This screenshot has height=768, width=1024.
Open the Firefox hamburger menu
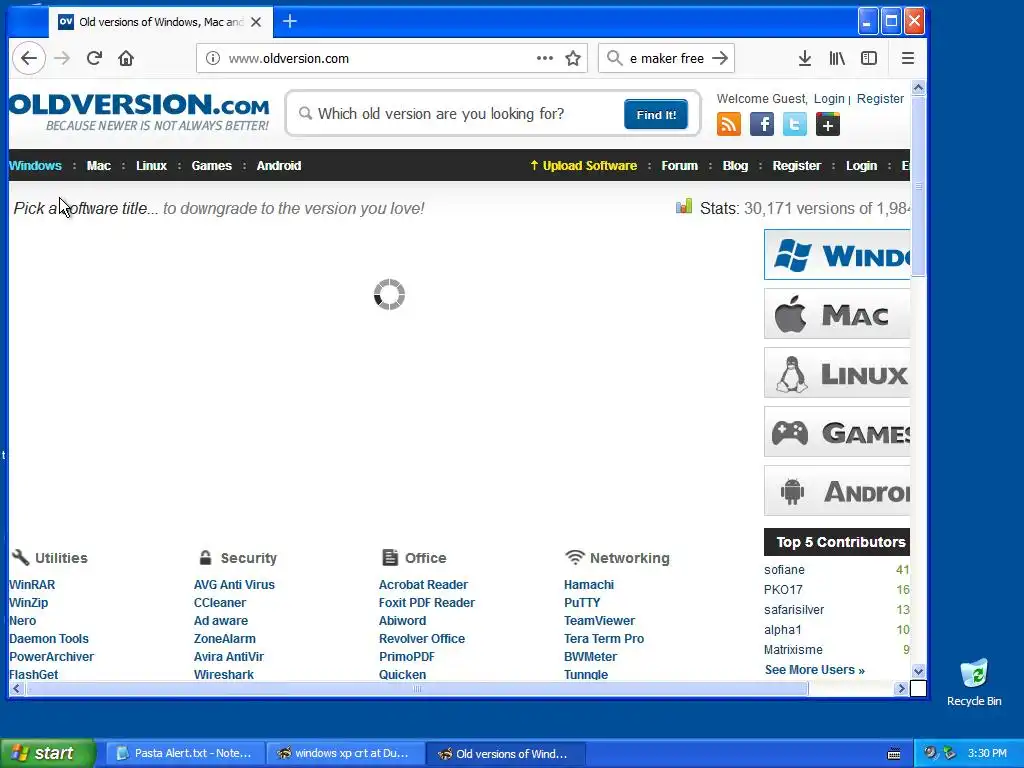point(908,58)
